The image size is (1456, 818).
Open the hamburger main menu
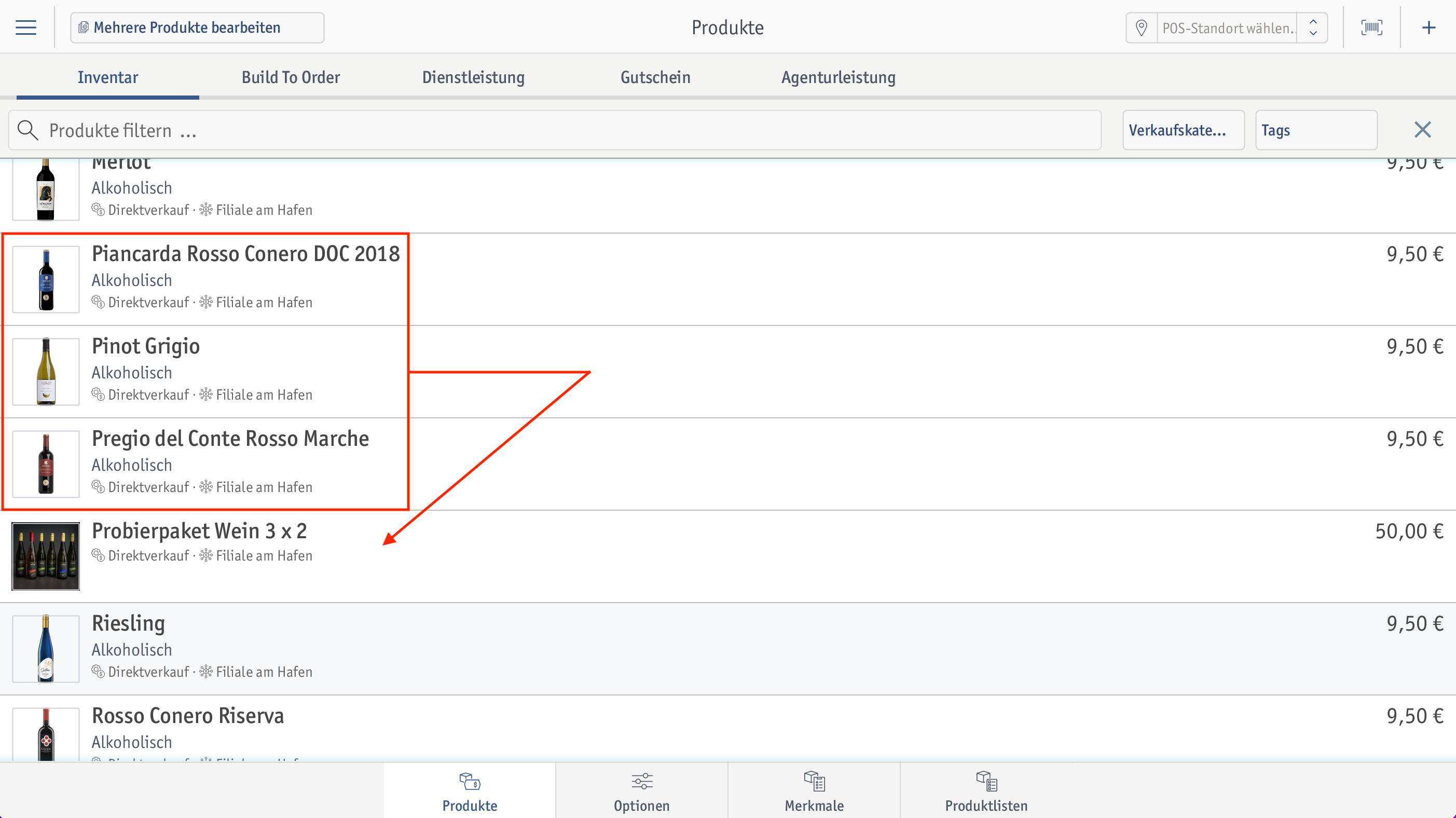tap(25, 28)
